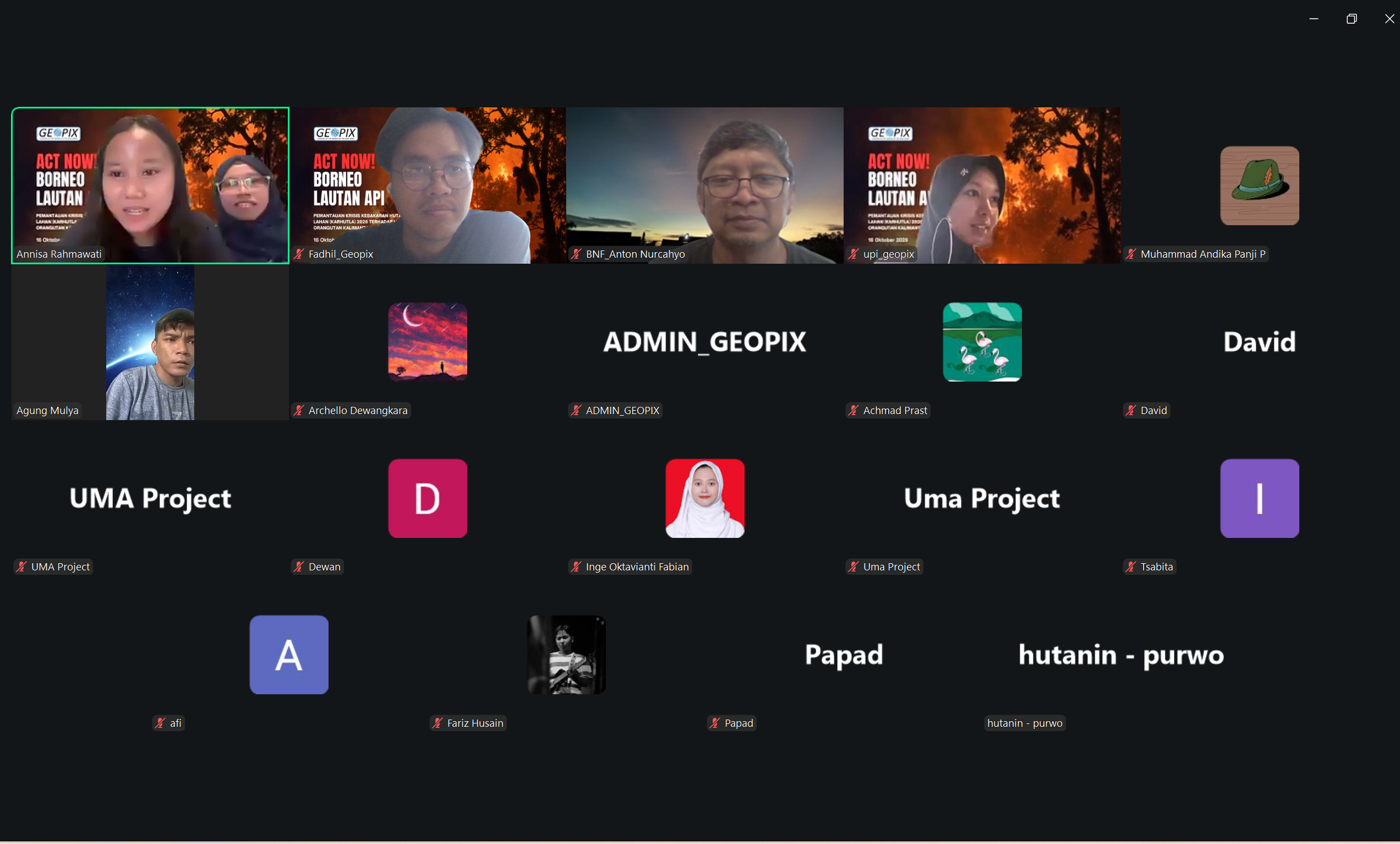Click muted mic icon beside lowercase Uma Project label
The width and height of the screenshot is (1400, 844).
854,567
